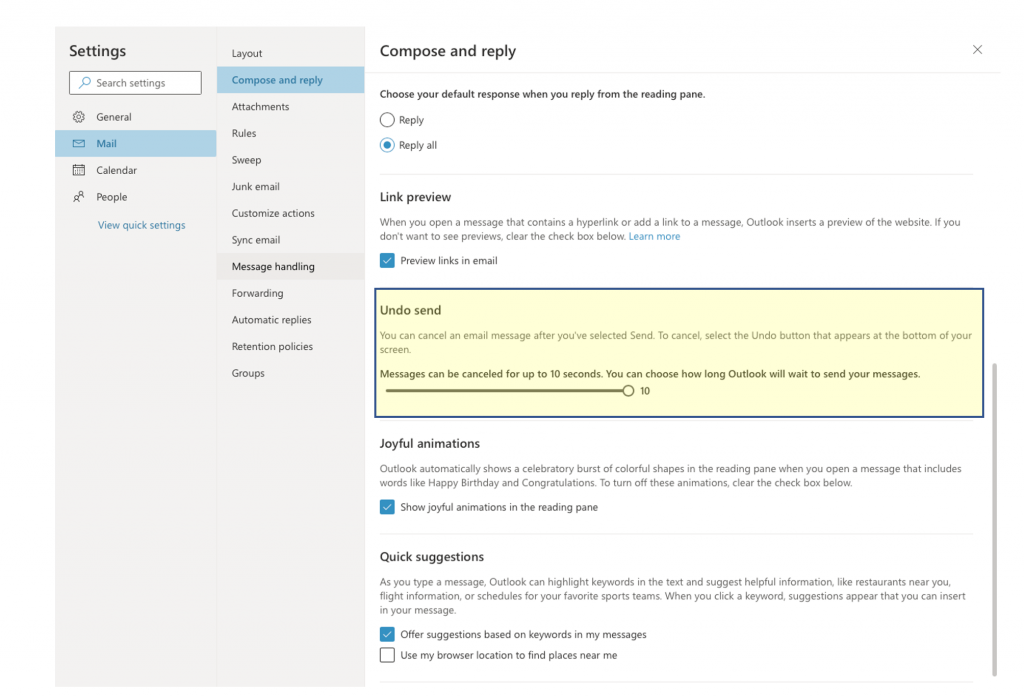Click the Undo send slider handle
The image size is (1024, 696).
628,391
